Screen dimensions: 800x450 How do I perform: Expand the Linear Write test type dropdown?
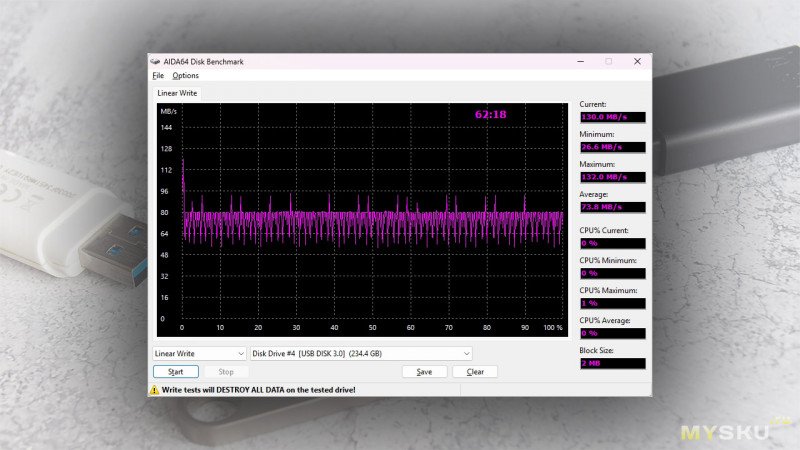tap(199, 353)
